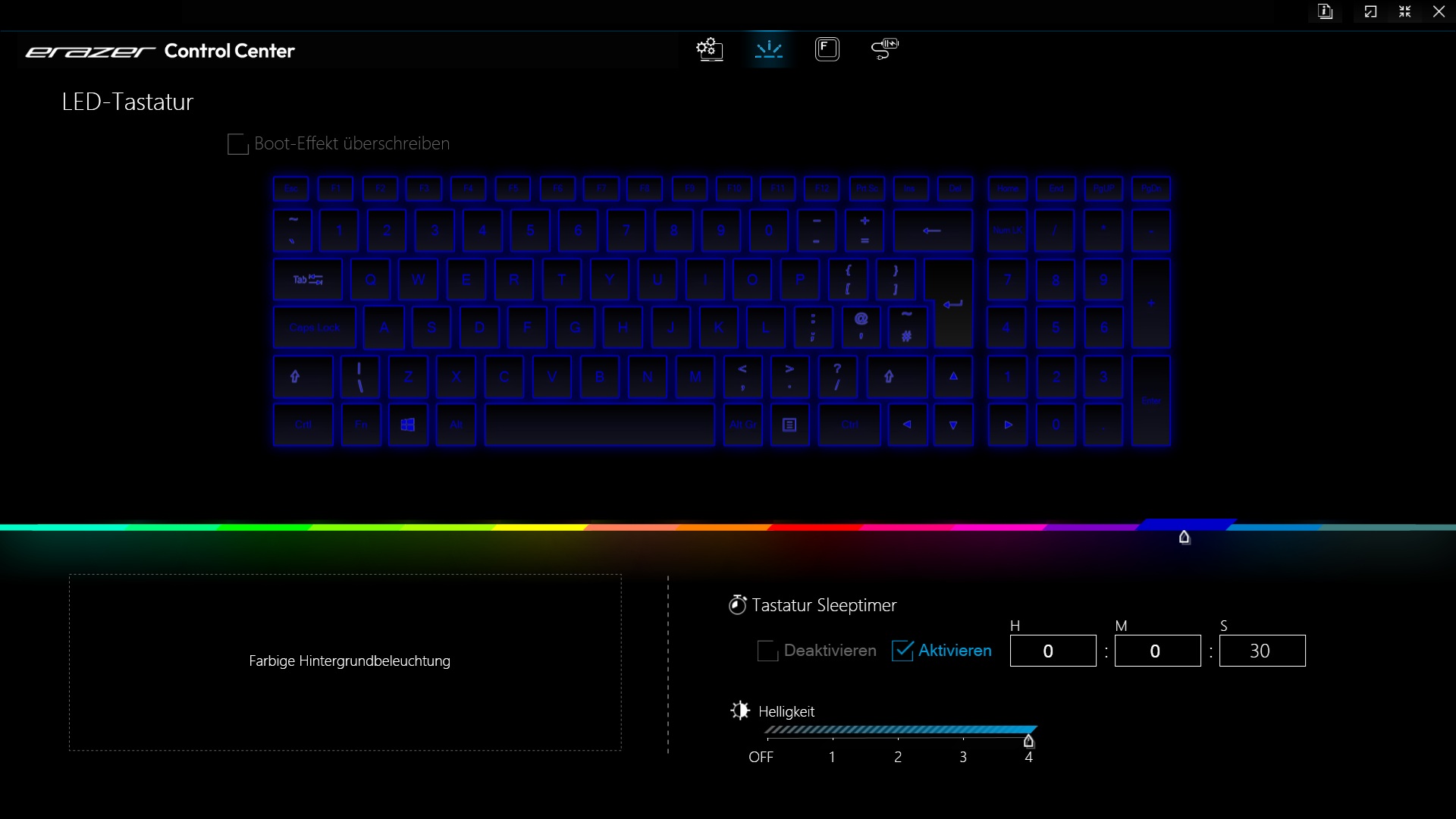Click the space bar on keyboard diagram

599,425
